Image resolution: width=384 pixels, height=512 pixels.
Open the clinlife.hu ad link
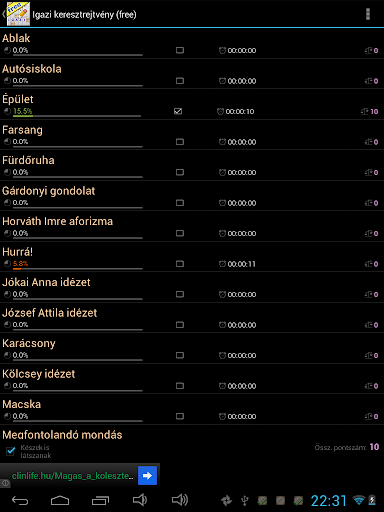point(72,476)
